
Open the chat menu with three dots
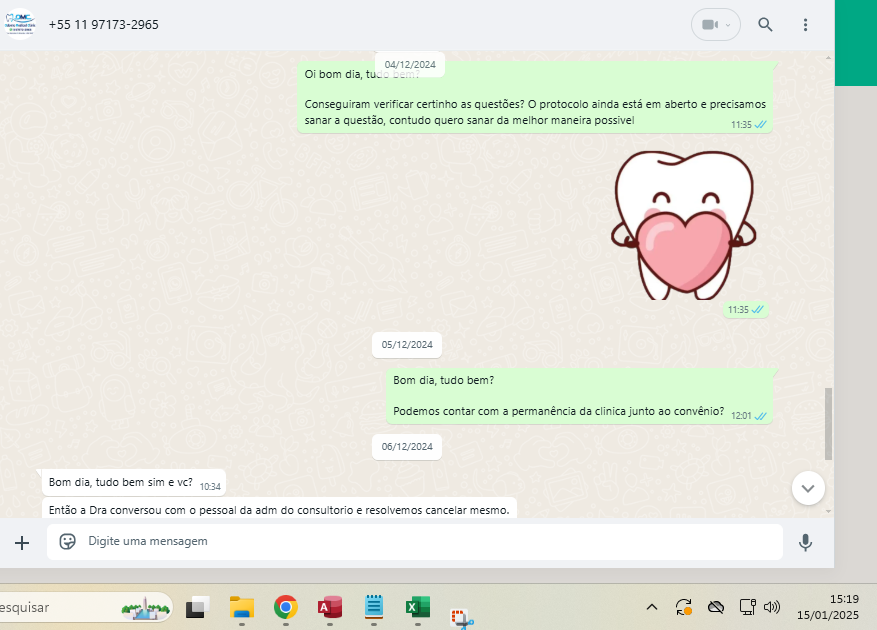[x=805, y=25]
